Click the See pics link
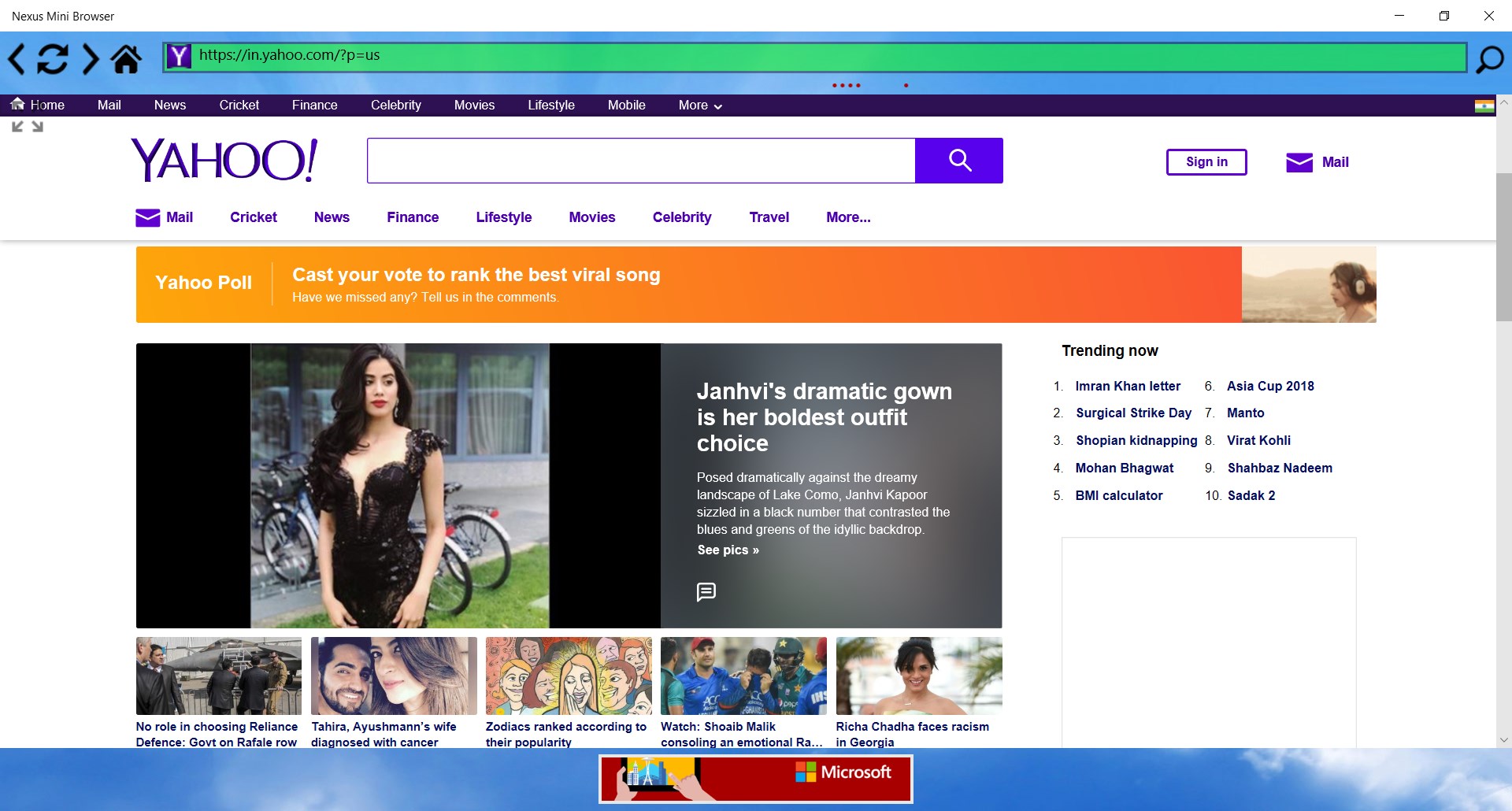This screenshot has width=1512, height=811. [x=728, y=550]
